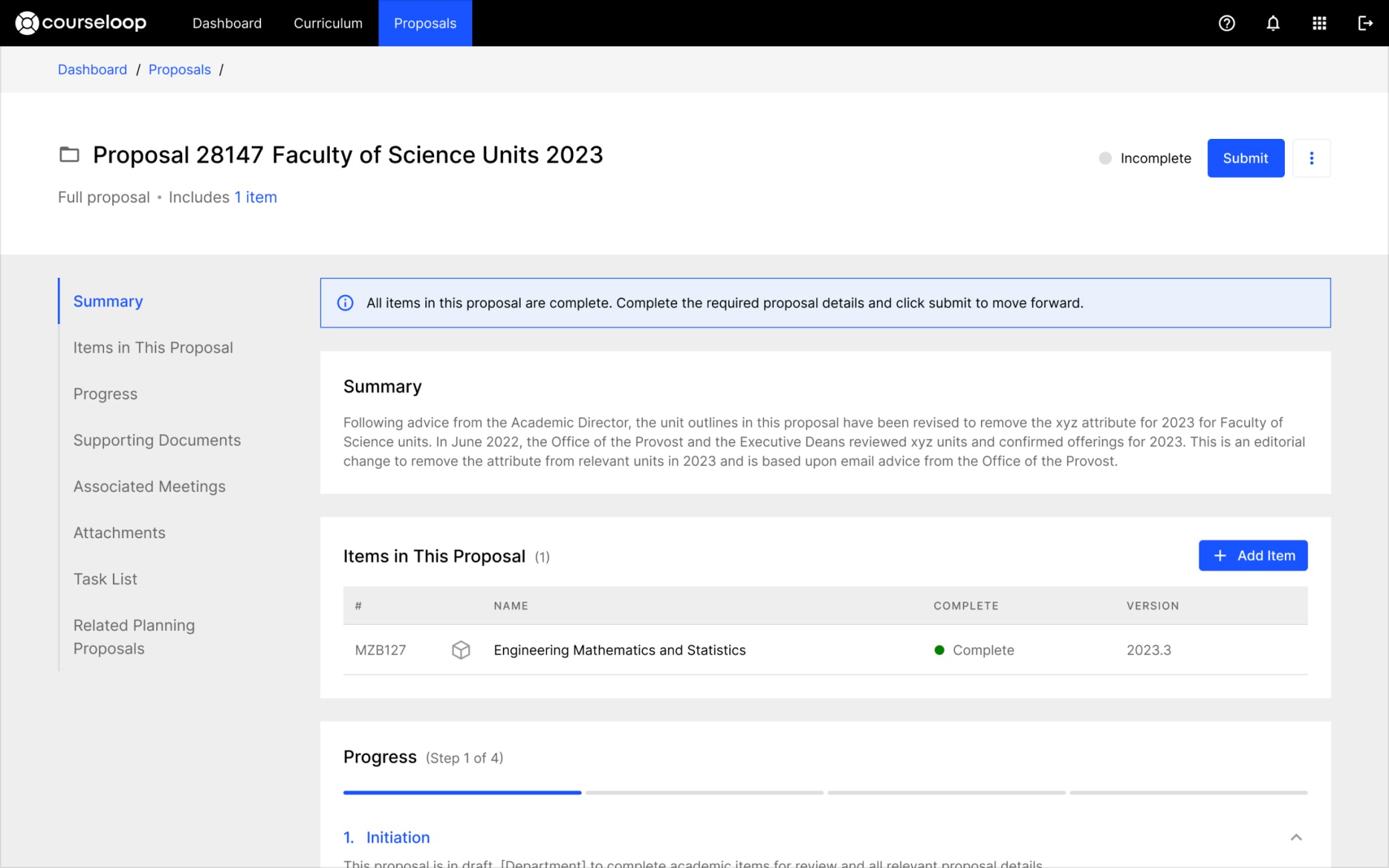
Task: Open the apps grid icon
Action: (x=1319, y=23)
